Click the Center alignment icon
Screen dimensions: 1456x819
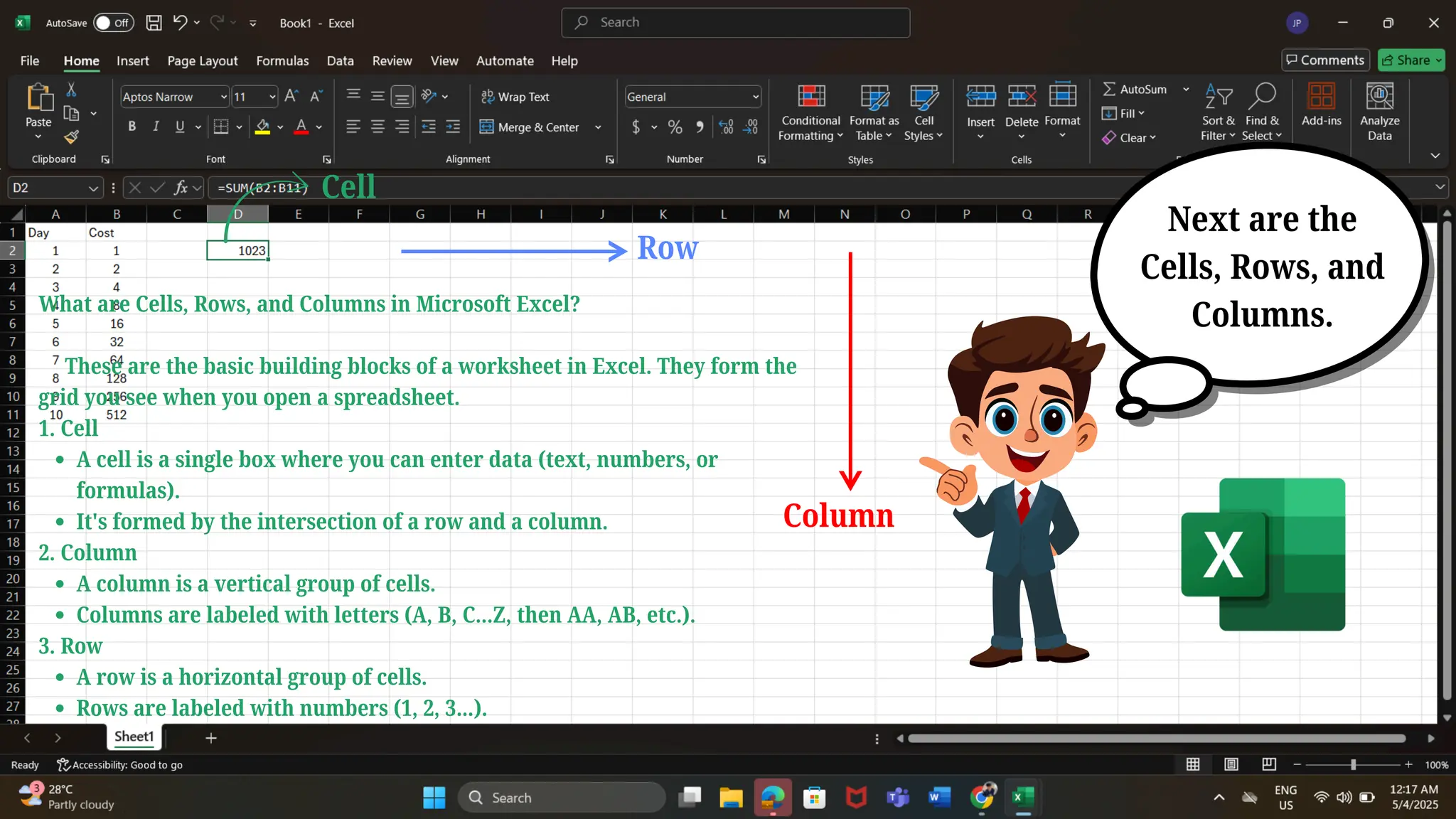coord(378,127)
